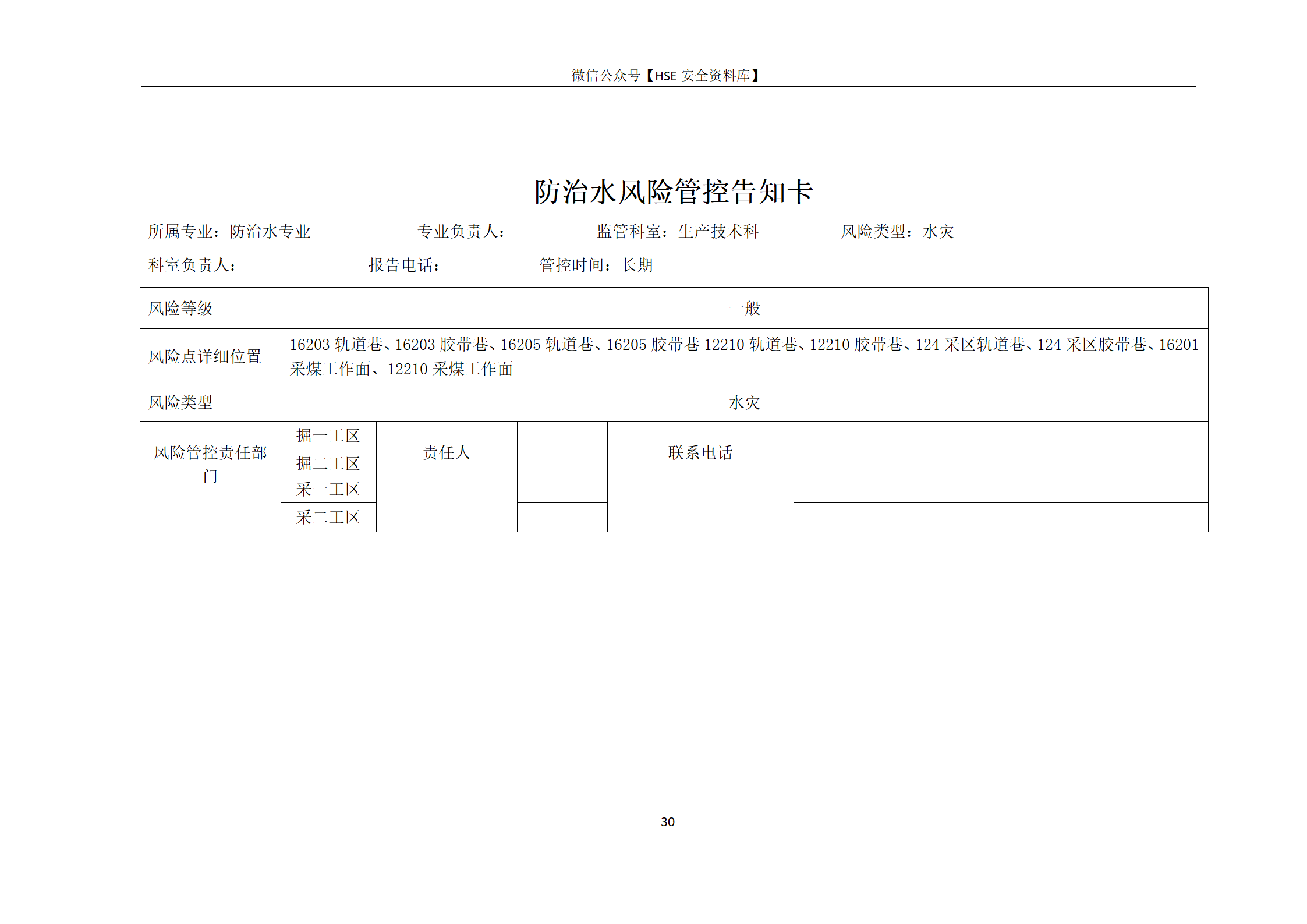The height and width of the screenshot is (924, 1307).
Task: Click the header text 微信公众号【HSE 安全资料库】
Action: [665, 76]
